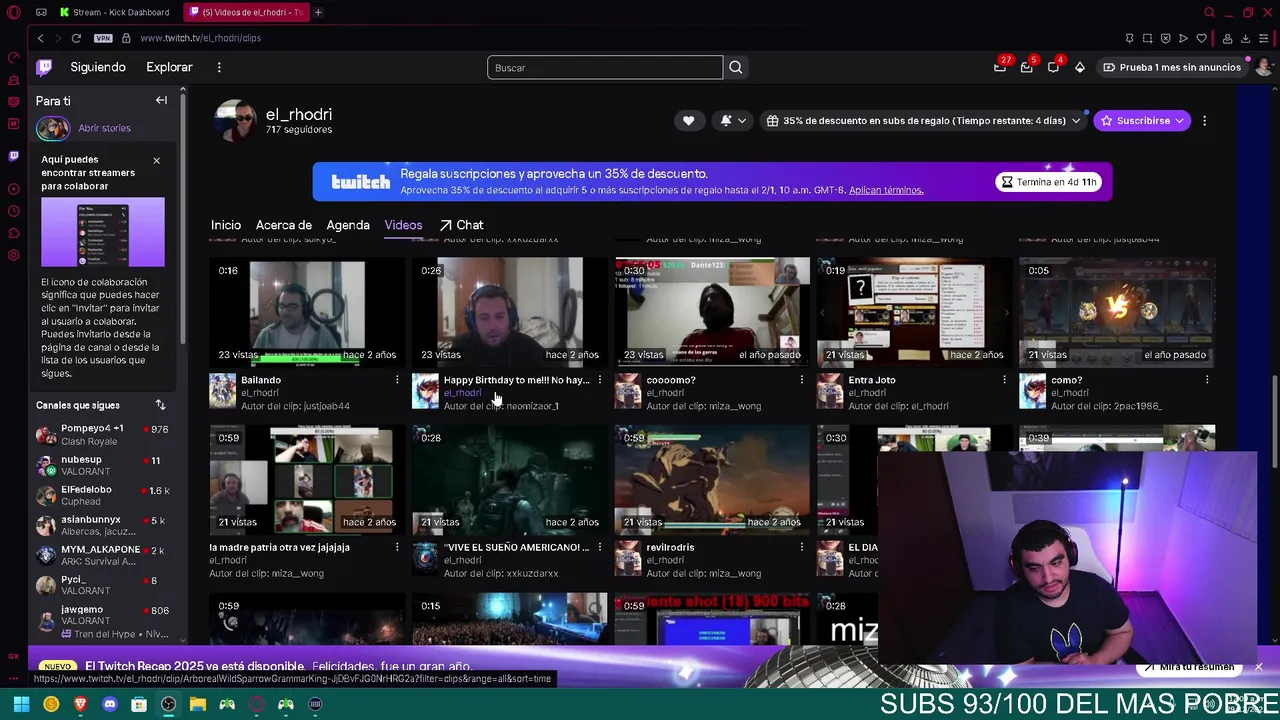Click the heart follow button for el_rhodri
The image size is (1280, 720).
[688, 121]
